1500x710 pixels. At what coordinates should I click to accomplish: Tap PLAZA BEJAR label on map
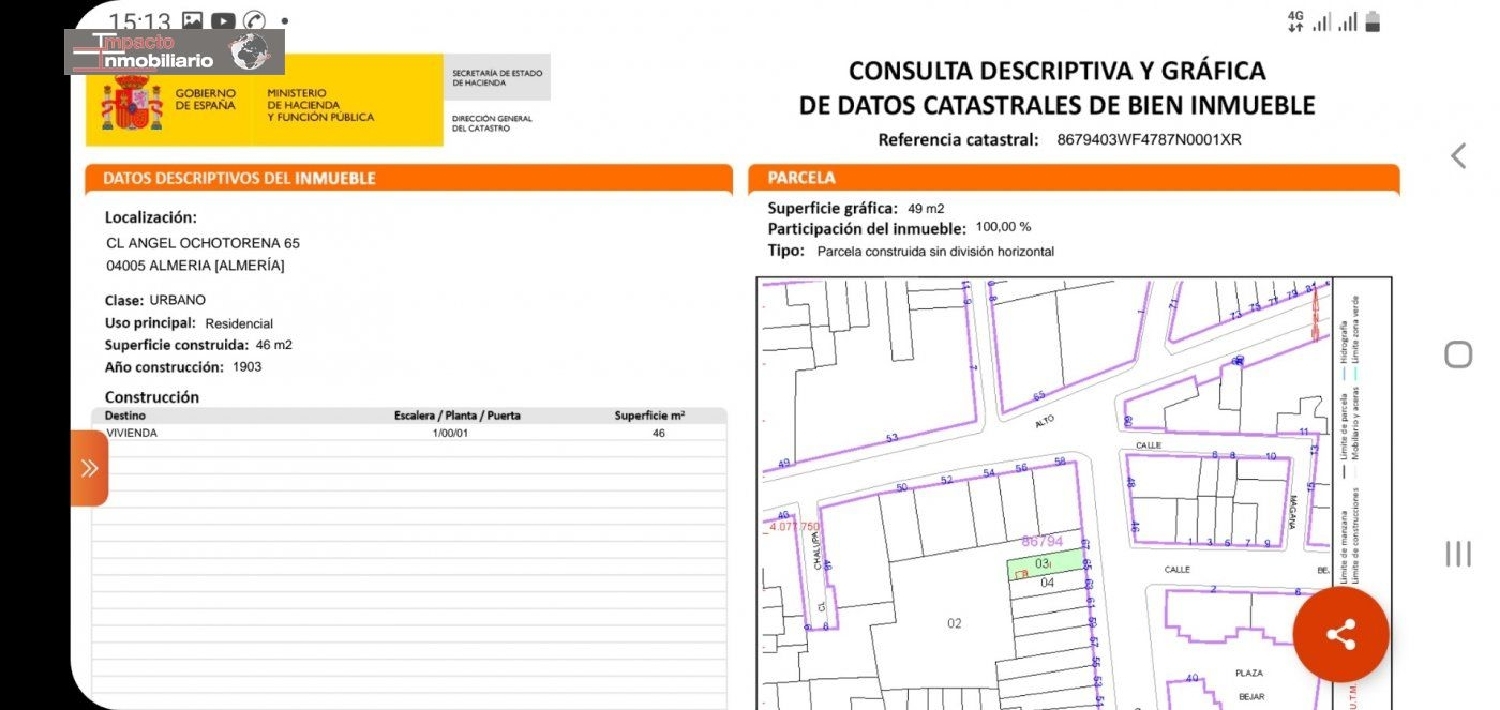coord(1251,684)
